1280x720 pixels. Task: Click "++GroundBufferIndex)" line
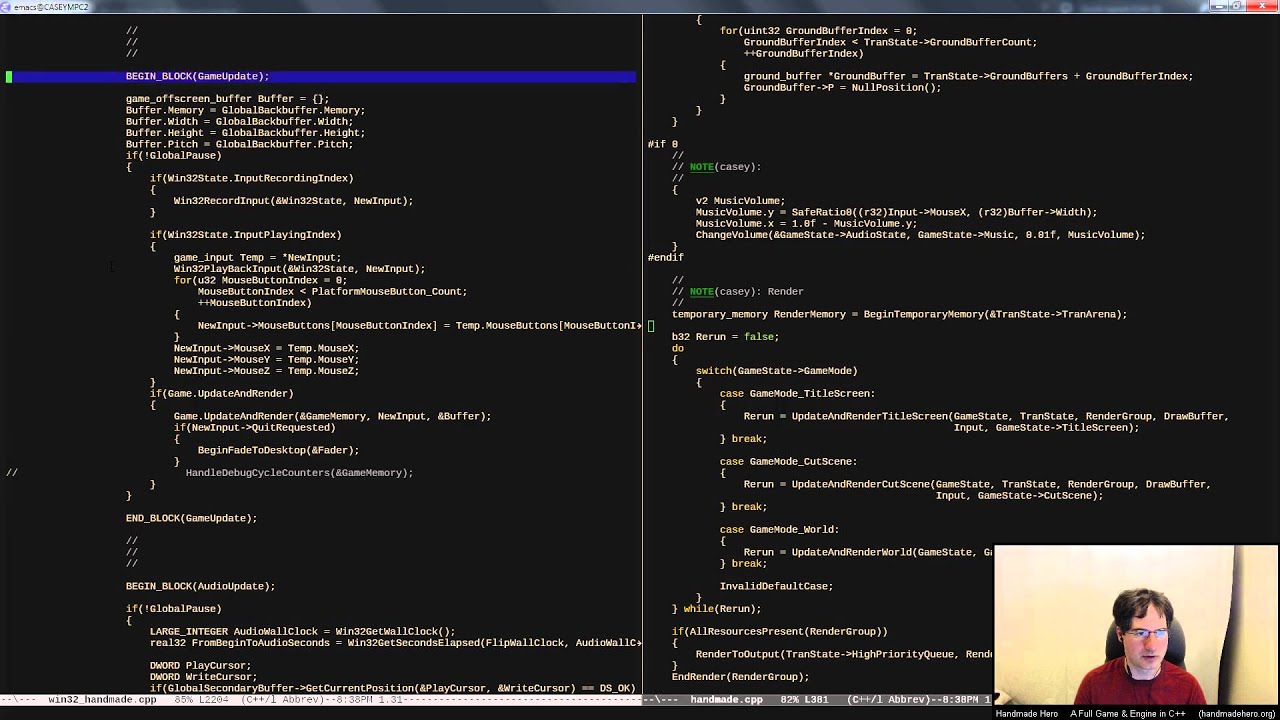(x=803, y=54)
